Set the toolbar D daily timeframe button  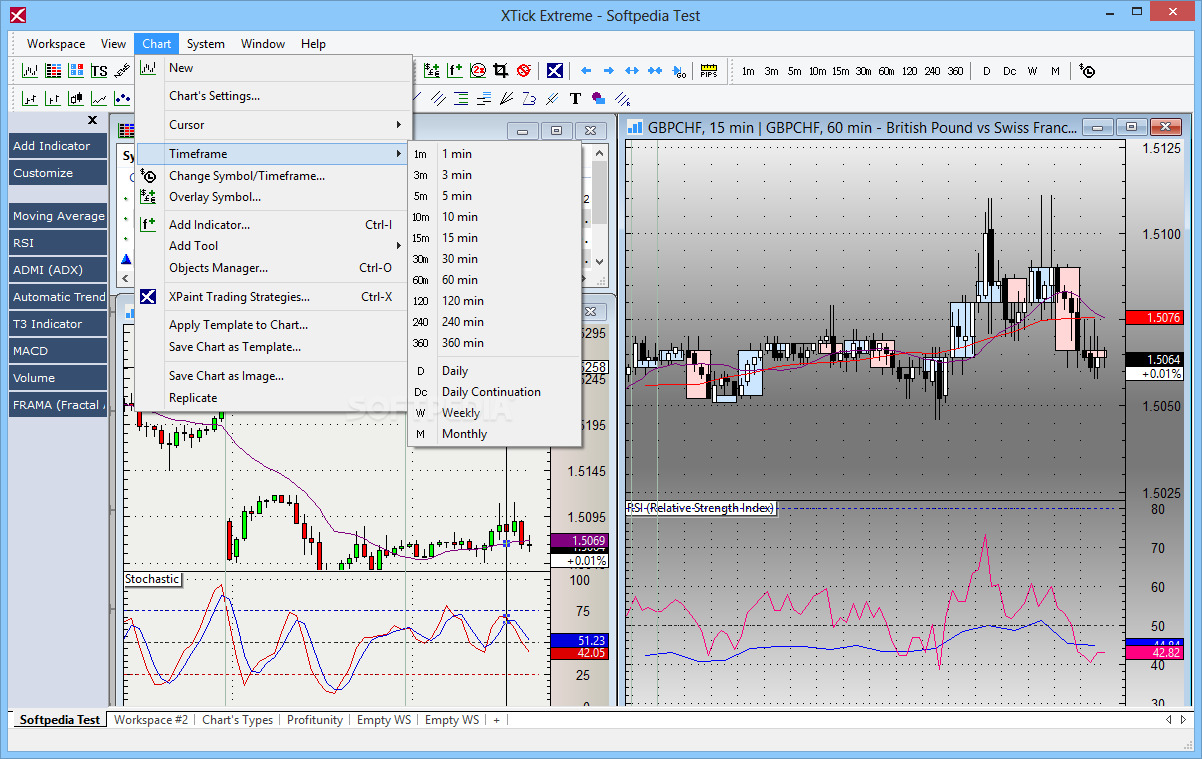[986, 71]
